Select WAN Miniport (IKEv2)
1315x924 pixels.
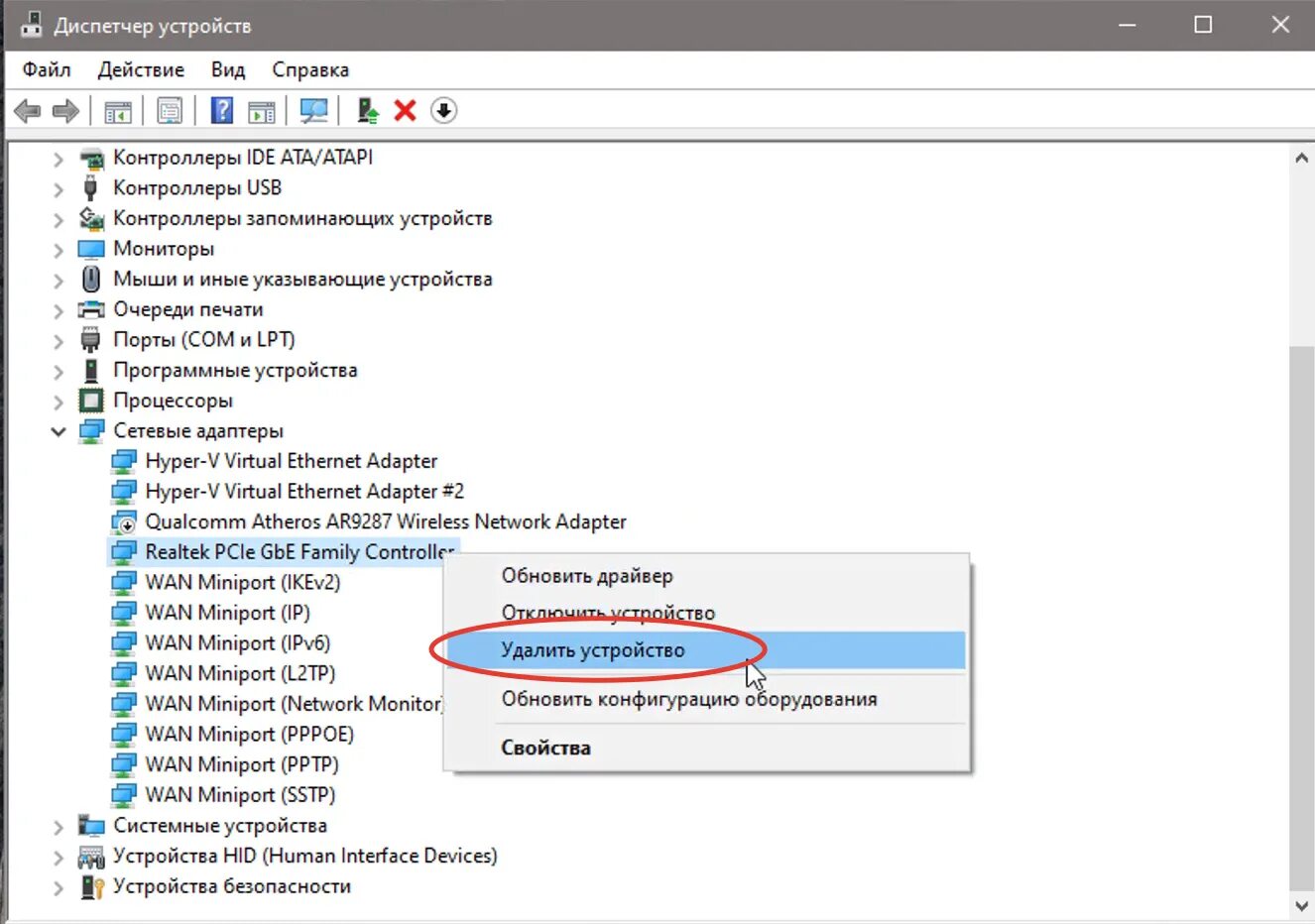242,583
